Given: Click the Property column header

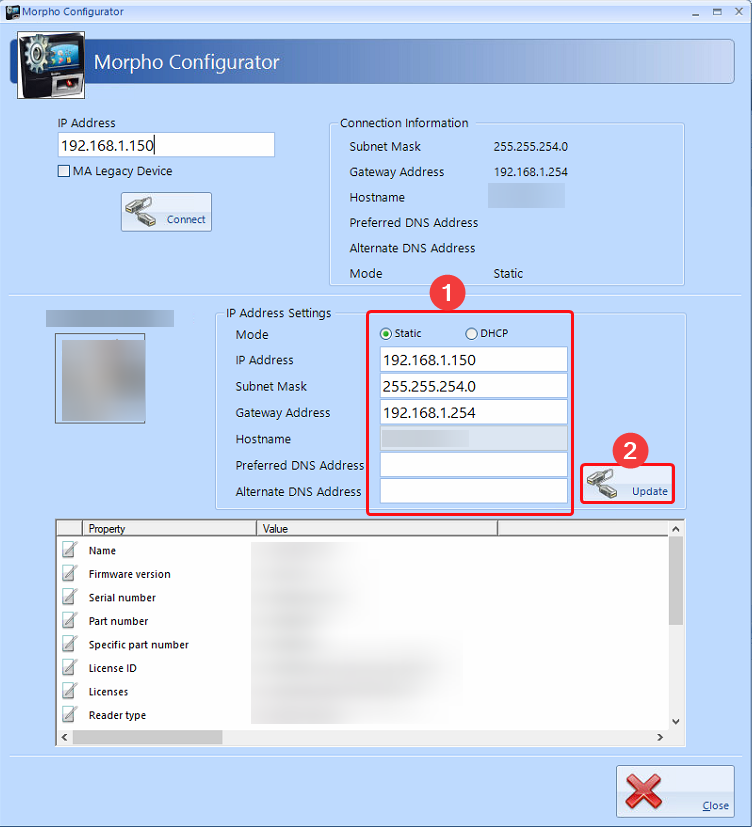Looking at the screenshot, I should click(169, 528).
